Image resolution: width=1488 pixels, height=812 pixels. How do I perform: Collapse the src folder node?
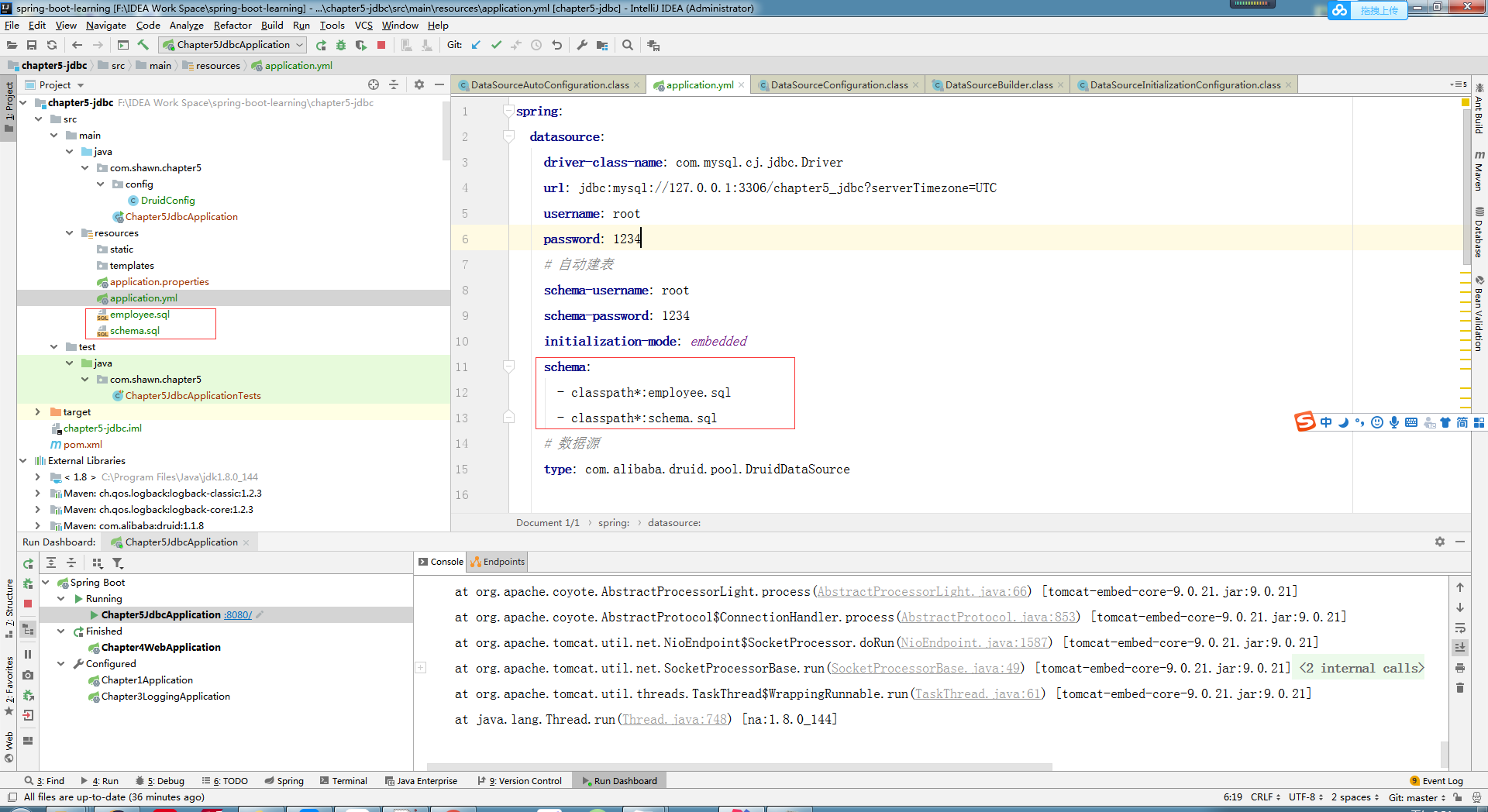[39, 119]
